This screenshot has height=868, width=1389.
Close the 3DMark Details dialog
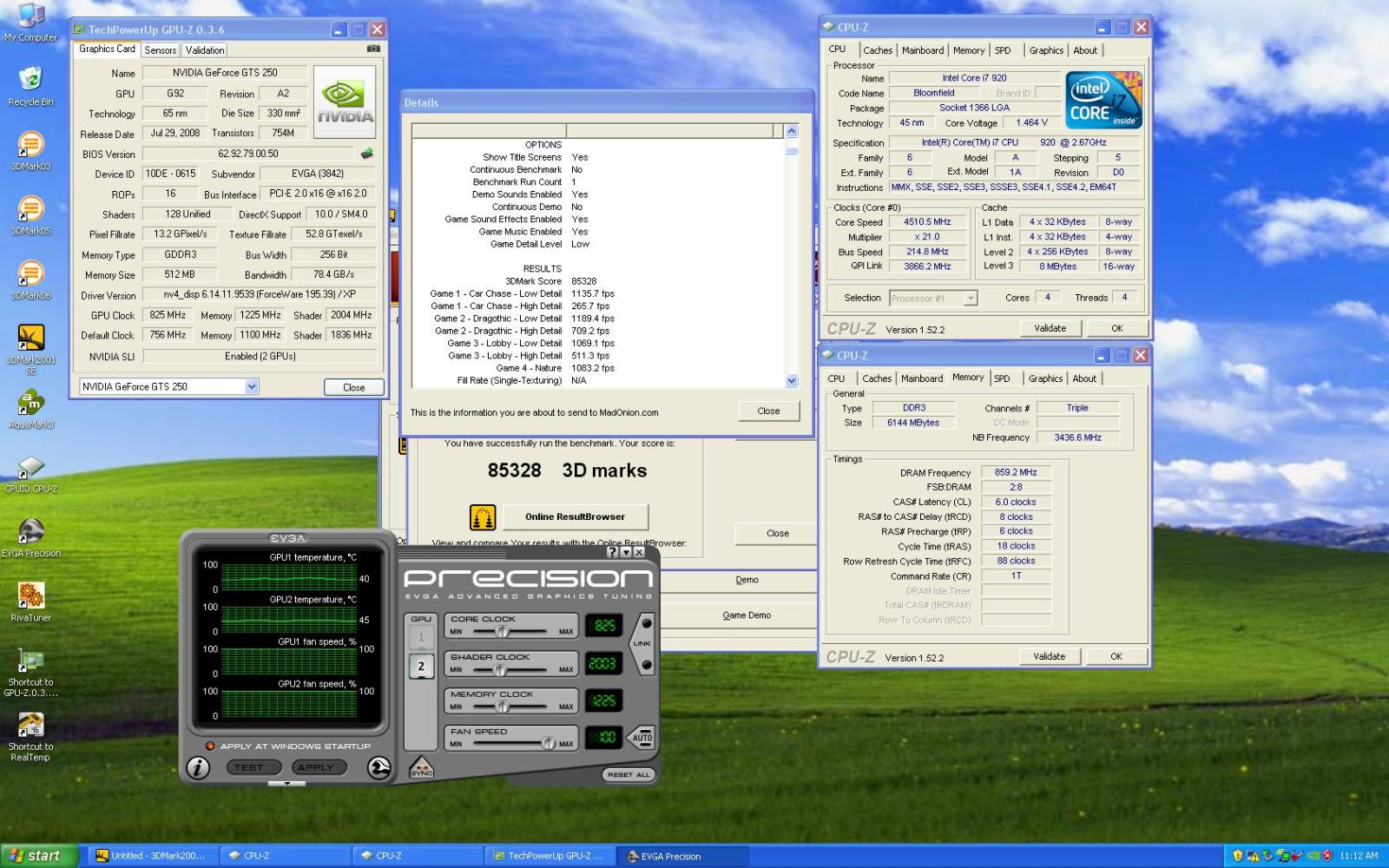click(768, 411)
